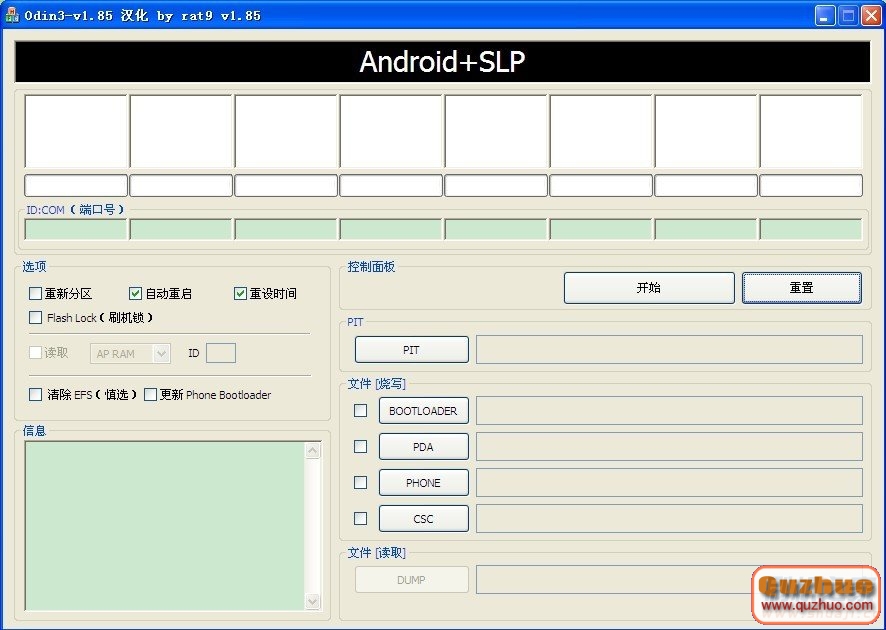Open the AP RAM dropdown
Viewport: 886px width, 630px height.
point(161,354)
